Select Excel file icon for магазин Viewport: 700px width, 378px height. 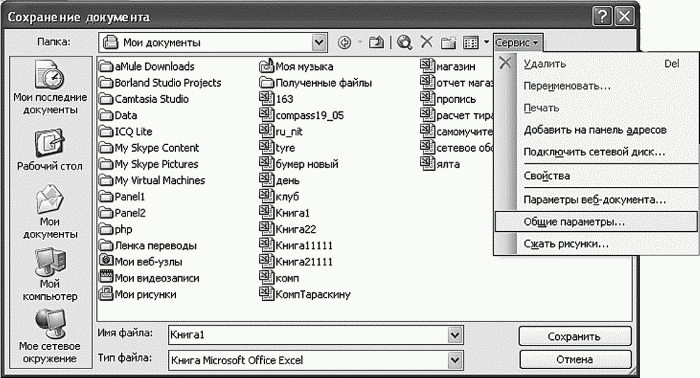click(427, 66)
